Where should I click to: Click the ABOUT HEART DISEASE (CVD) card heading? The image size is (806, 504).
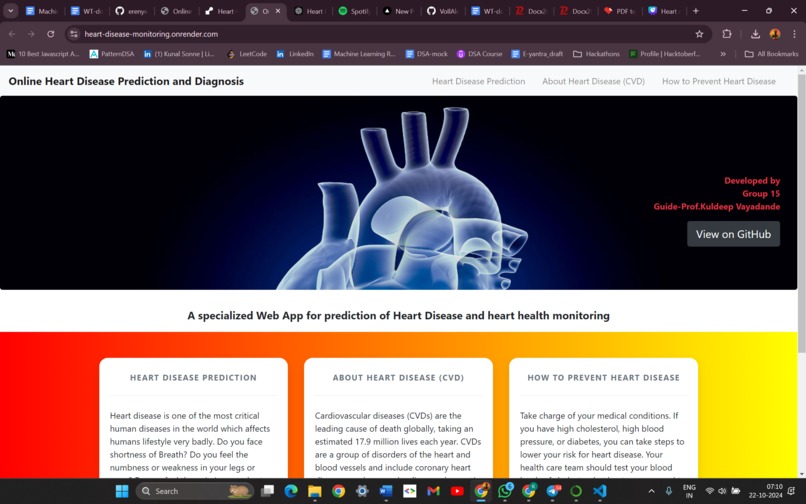click(x=398, y=377)
